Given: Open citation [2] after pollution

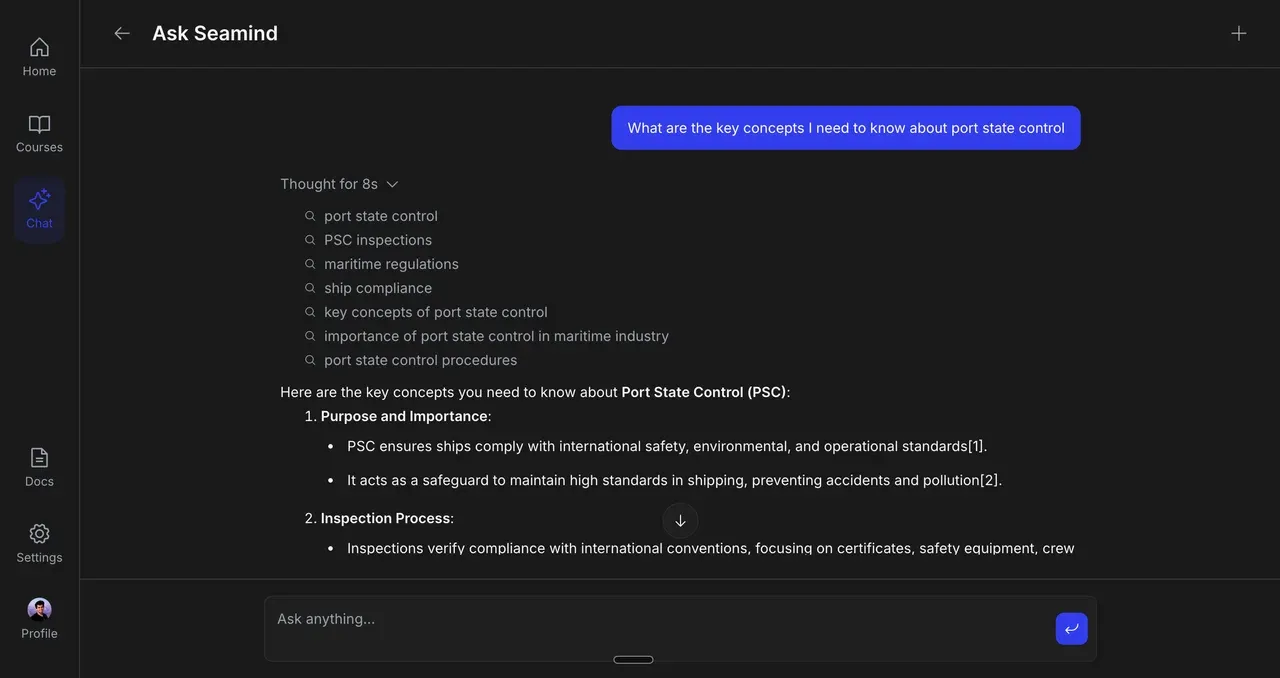Looking at the screenshot, I should tap(990, 480).
